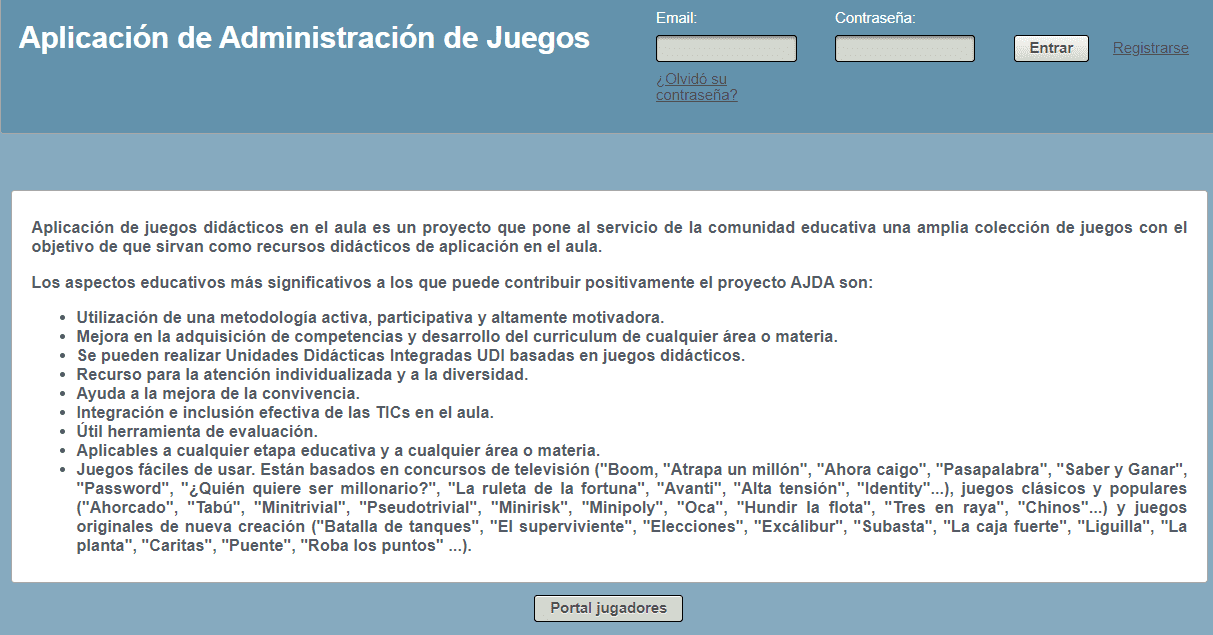Click the Email input field
This screenshot has height=635, width=1213.
(726, 49)
